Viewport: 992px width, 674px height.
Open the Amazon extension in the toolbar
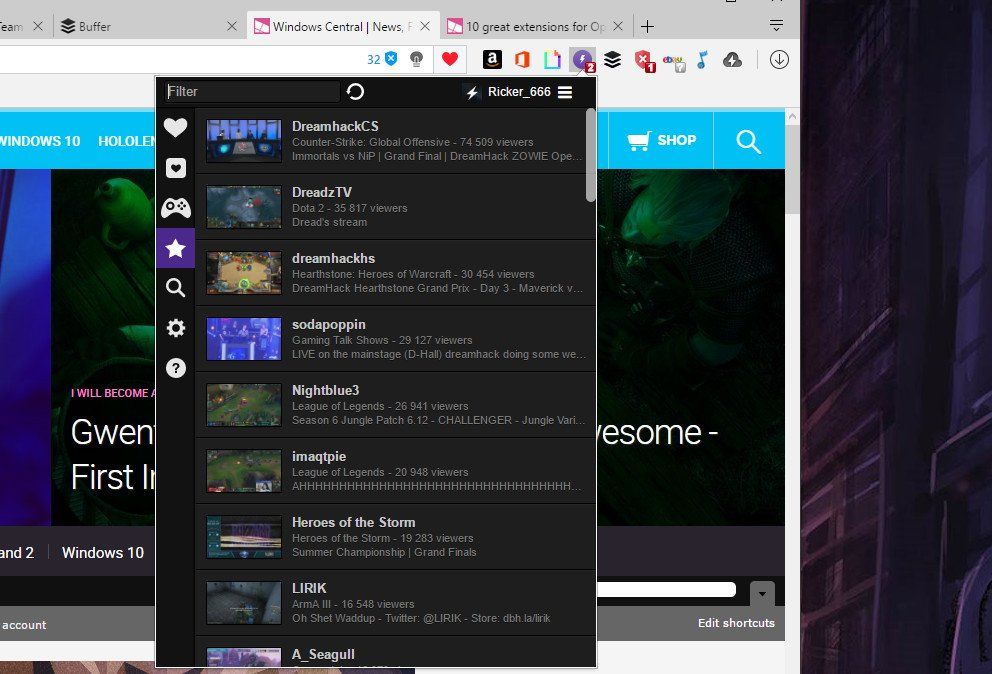pos(492,59)
